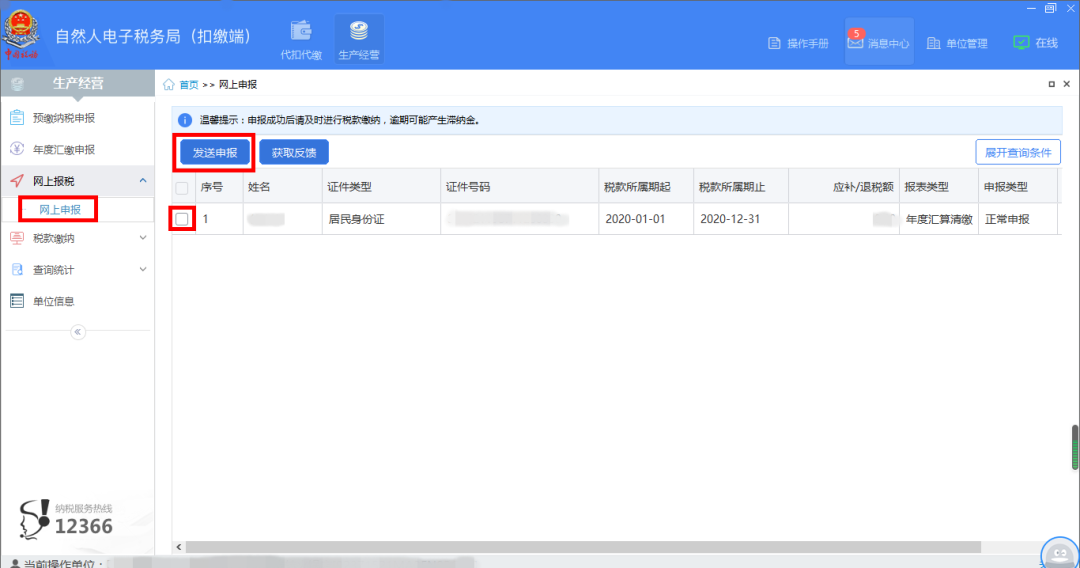The width and height of the screenshot is (1080, 568).
Task: Check the row 1 checkbox
Action: point(182,219)
